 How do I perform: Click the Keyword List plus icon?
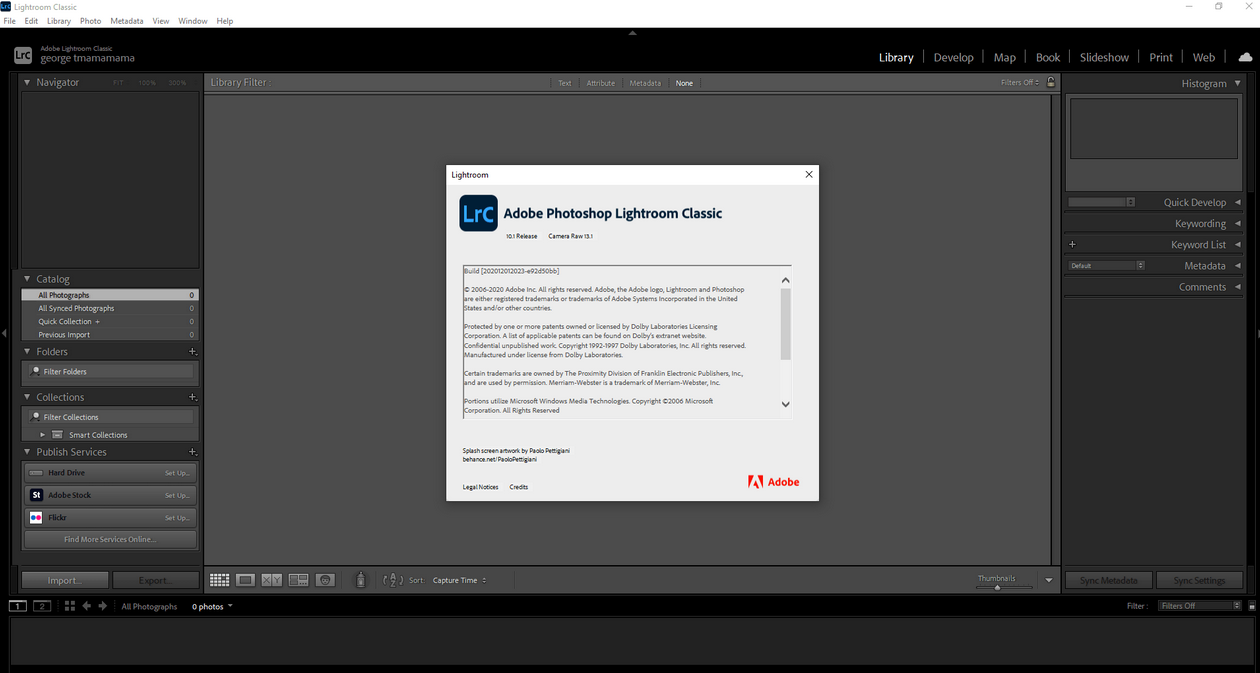click(x=1072, y=244)
